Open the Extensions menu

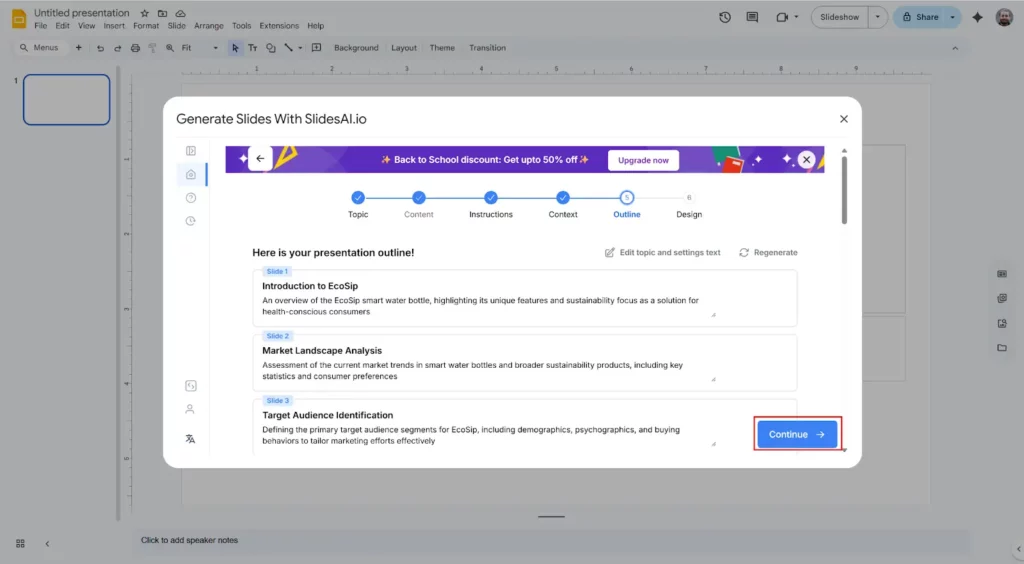point(278,26)
